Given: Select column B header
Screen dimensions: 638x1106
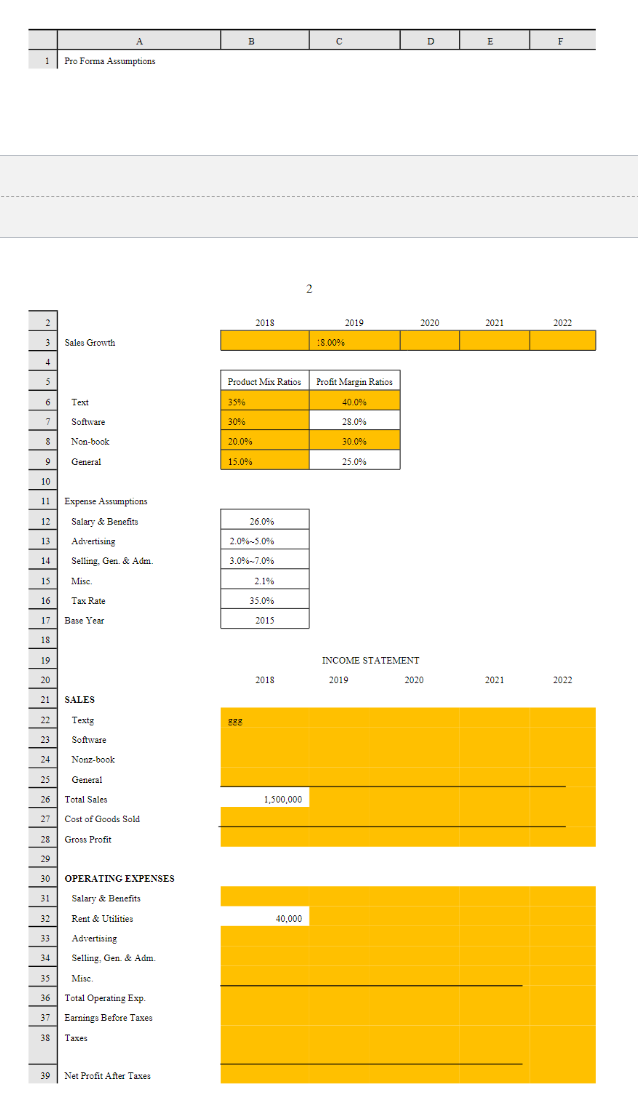Looking at the screenshot, I should [264, 41].
